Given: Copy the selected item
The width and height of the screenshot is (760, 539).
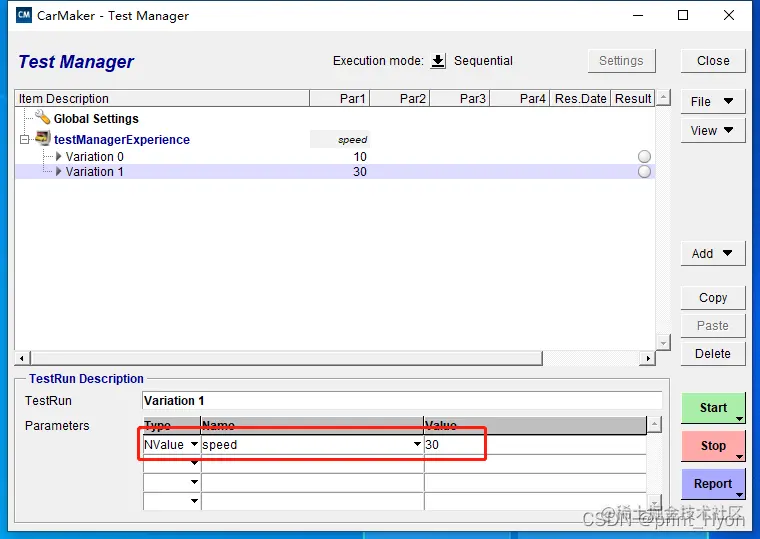Looking at the screenshot, I should (x=712, y=298).
